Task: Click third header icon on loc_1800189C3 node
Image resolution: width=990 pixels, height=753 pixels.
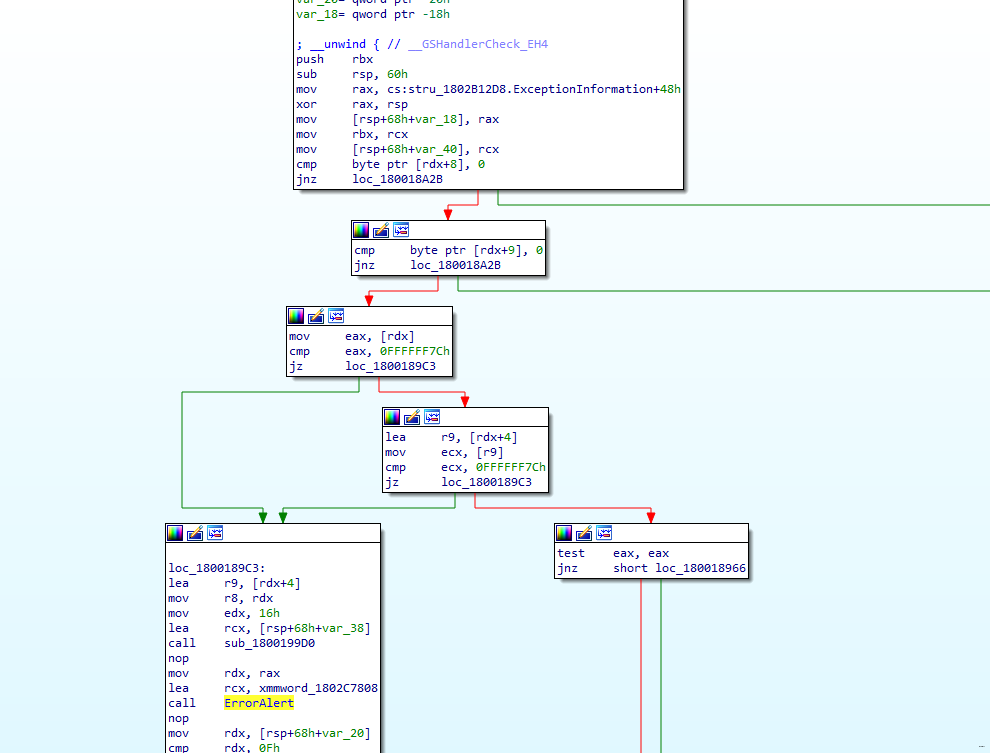Action: tap(215, 533)
